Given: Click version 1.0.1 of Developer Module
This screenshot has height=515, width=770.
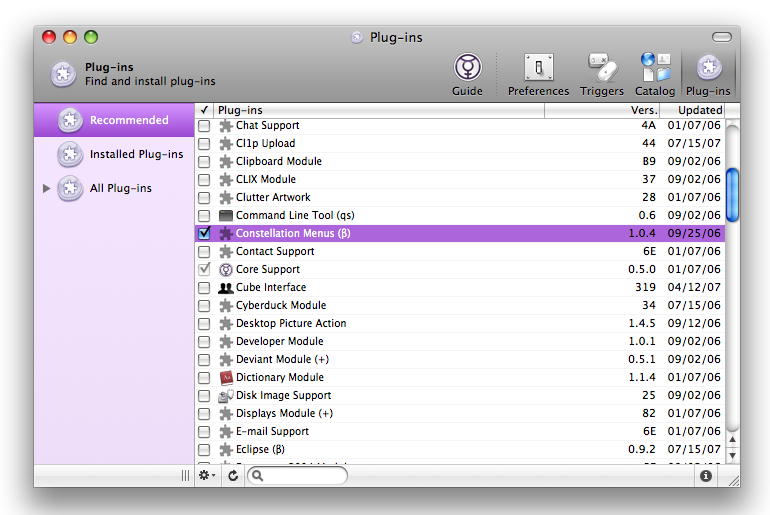Looking at the screenshot, I should (x=642, y=342).
